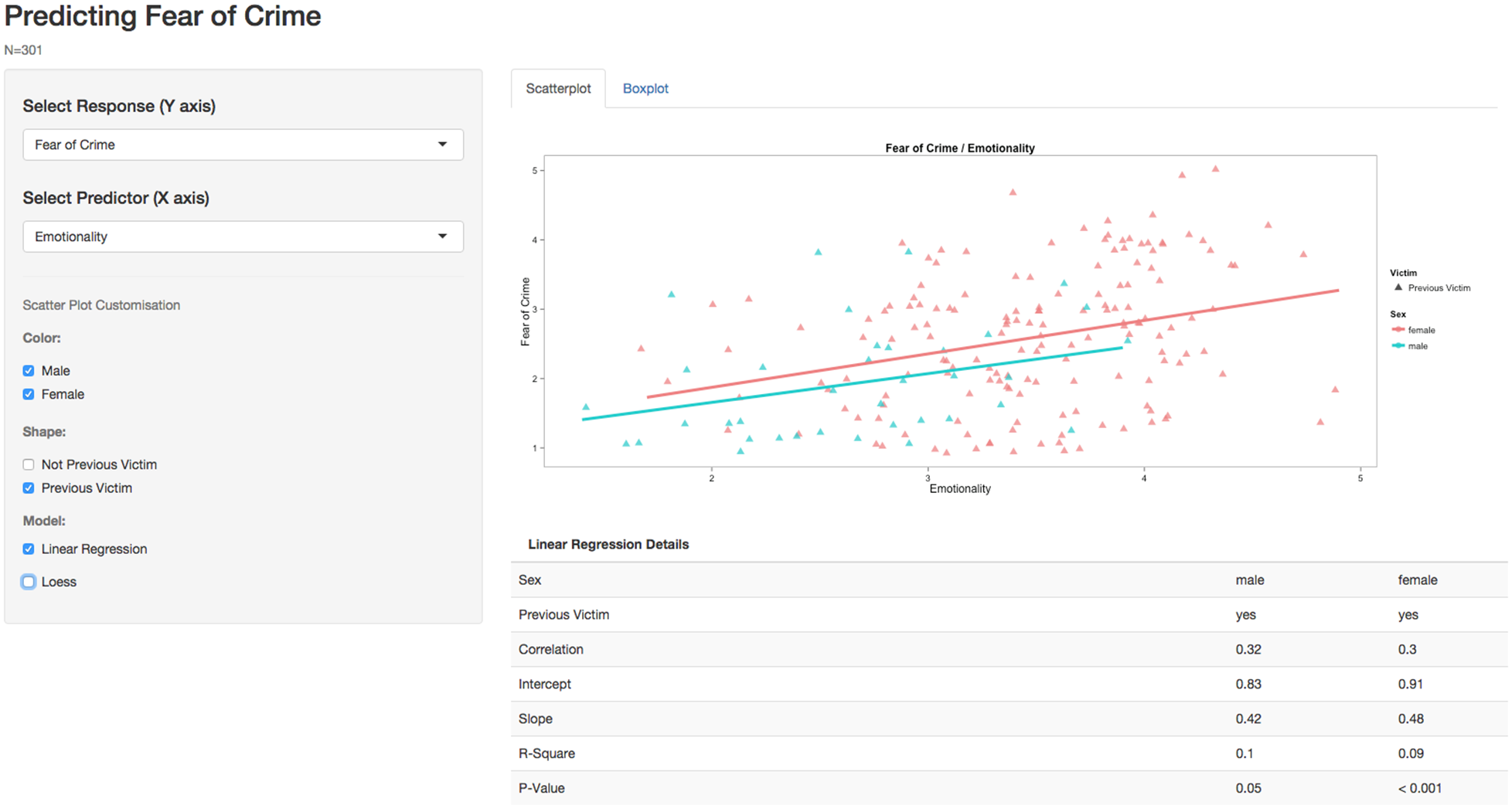1512x809 pixels.
Task: Uncheck the Female color checkbox
Action: [29, 394]
